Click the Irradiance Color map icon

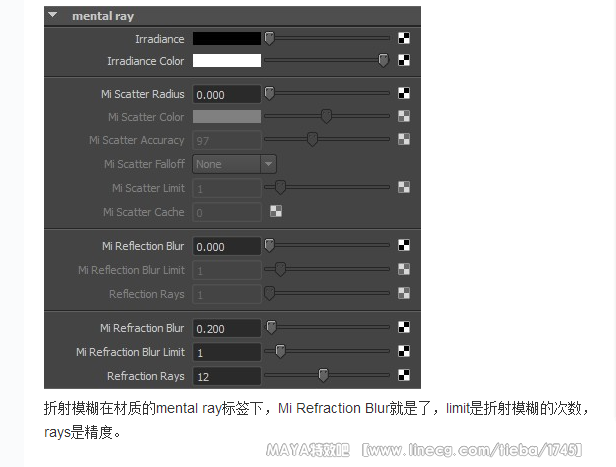(404, 60)
